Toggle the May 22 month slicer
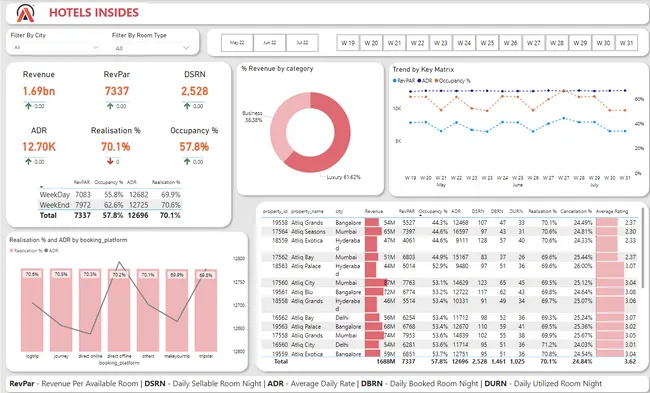This screenshot has width=650, height=393. point(237,43)
